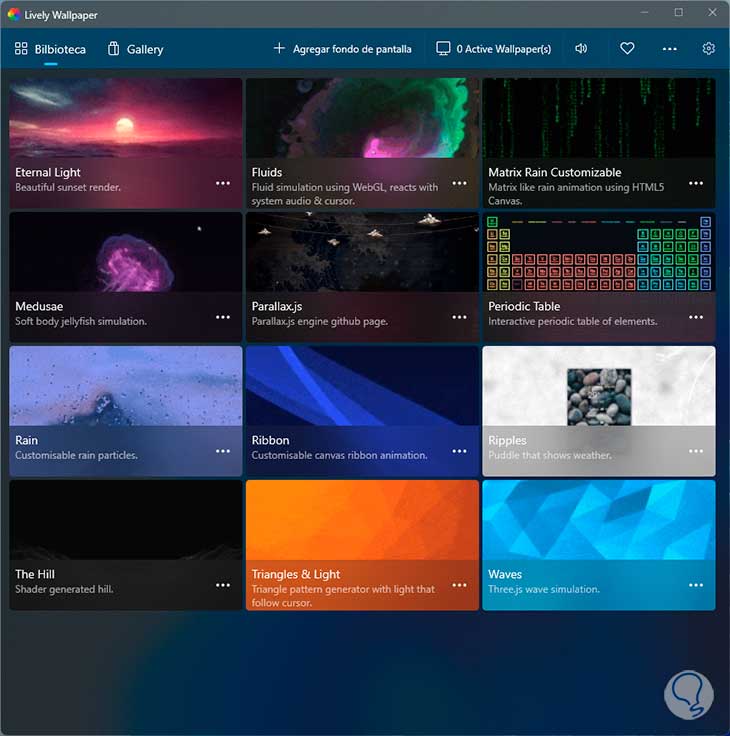Click 'Three.js wave simulation.' description
The width and height of the screenshot is (730, 736).
click(544, 589)
